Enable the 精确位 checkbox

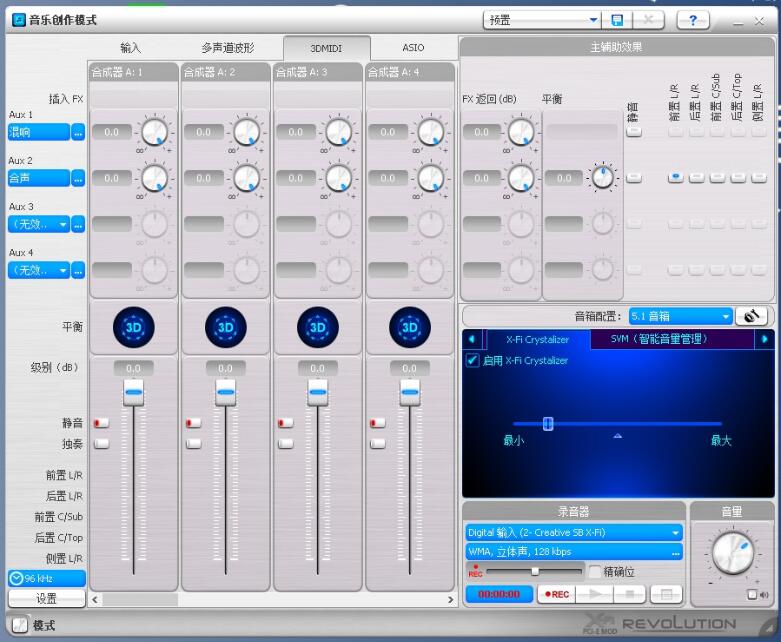point(595,572)
